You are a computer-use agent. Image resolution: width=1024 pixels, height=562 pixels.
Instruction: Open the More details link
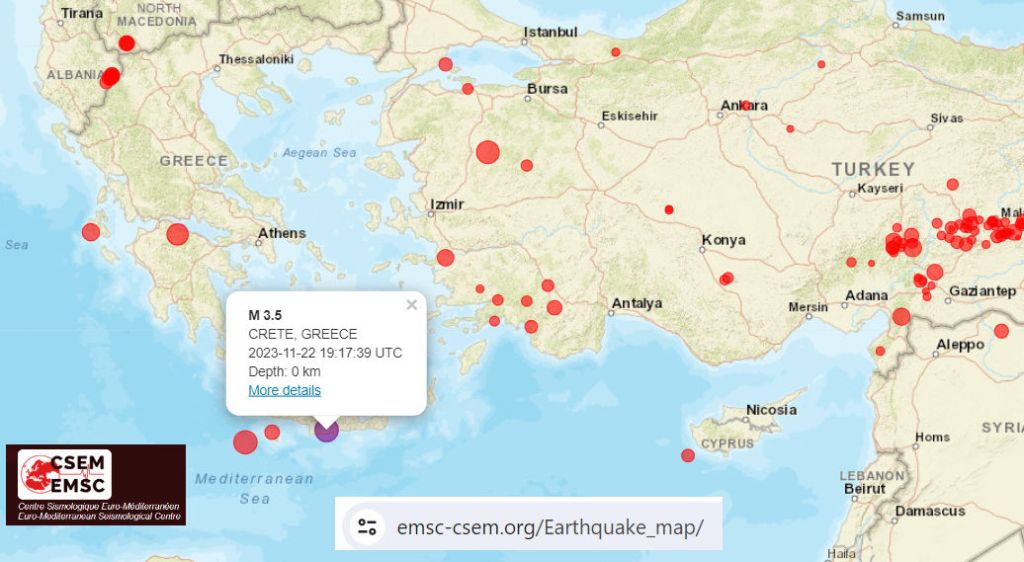click(x=285, y=390)
